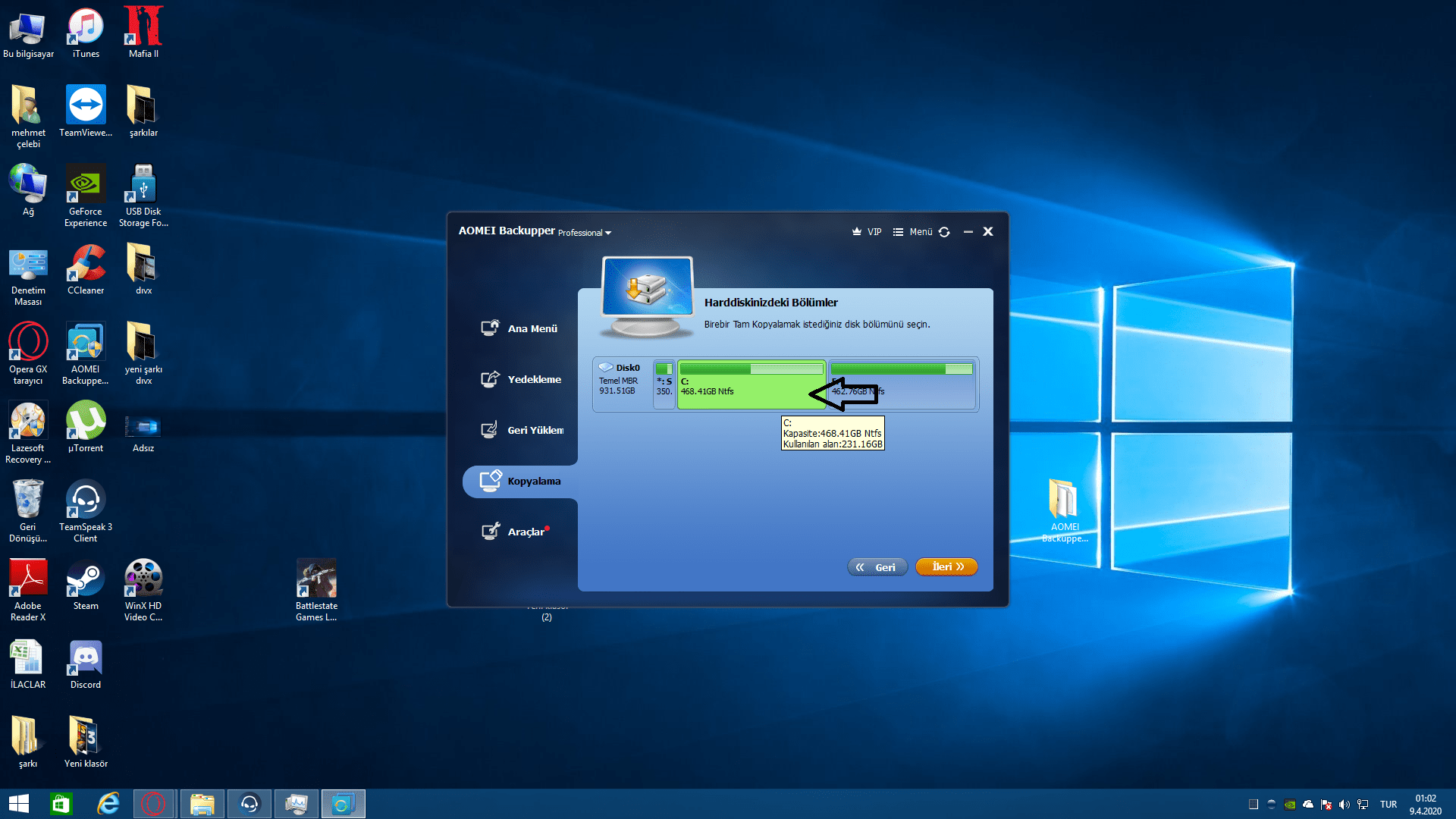Screen dimensions: 1456x819
Task: Click the Opera browser taskbar icon
Action: tap(153, 804)
